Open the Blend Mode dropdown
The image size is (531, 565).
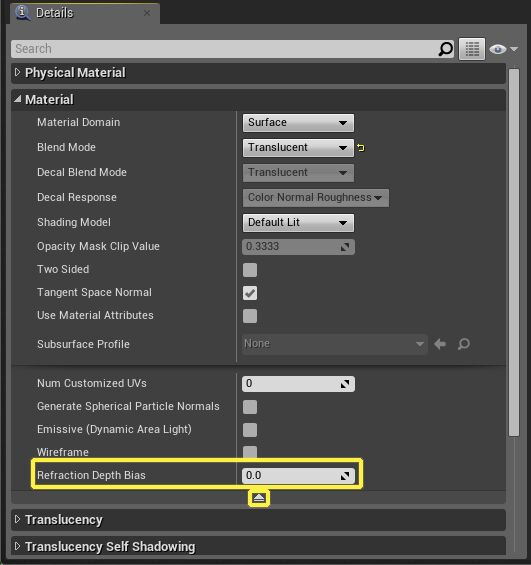[298, 148]
